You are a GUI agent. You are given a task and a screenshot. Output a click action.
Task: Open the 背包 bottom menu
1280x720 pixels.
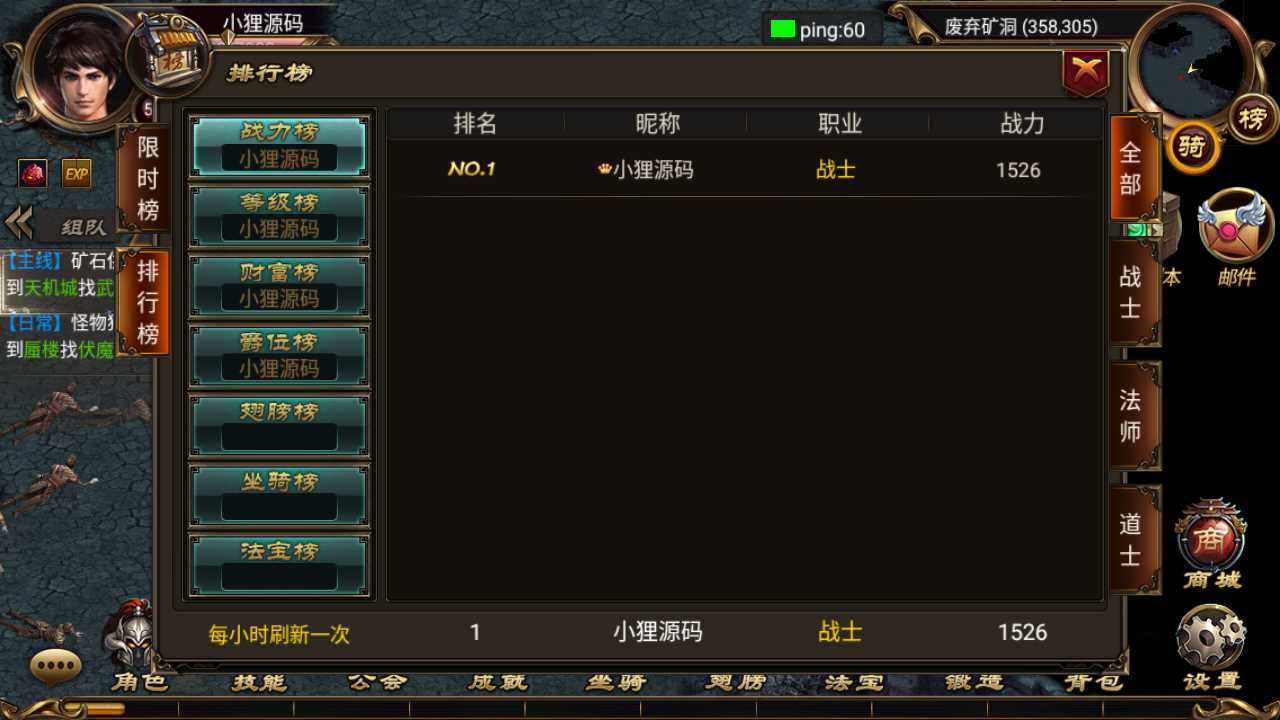1093,682
